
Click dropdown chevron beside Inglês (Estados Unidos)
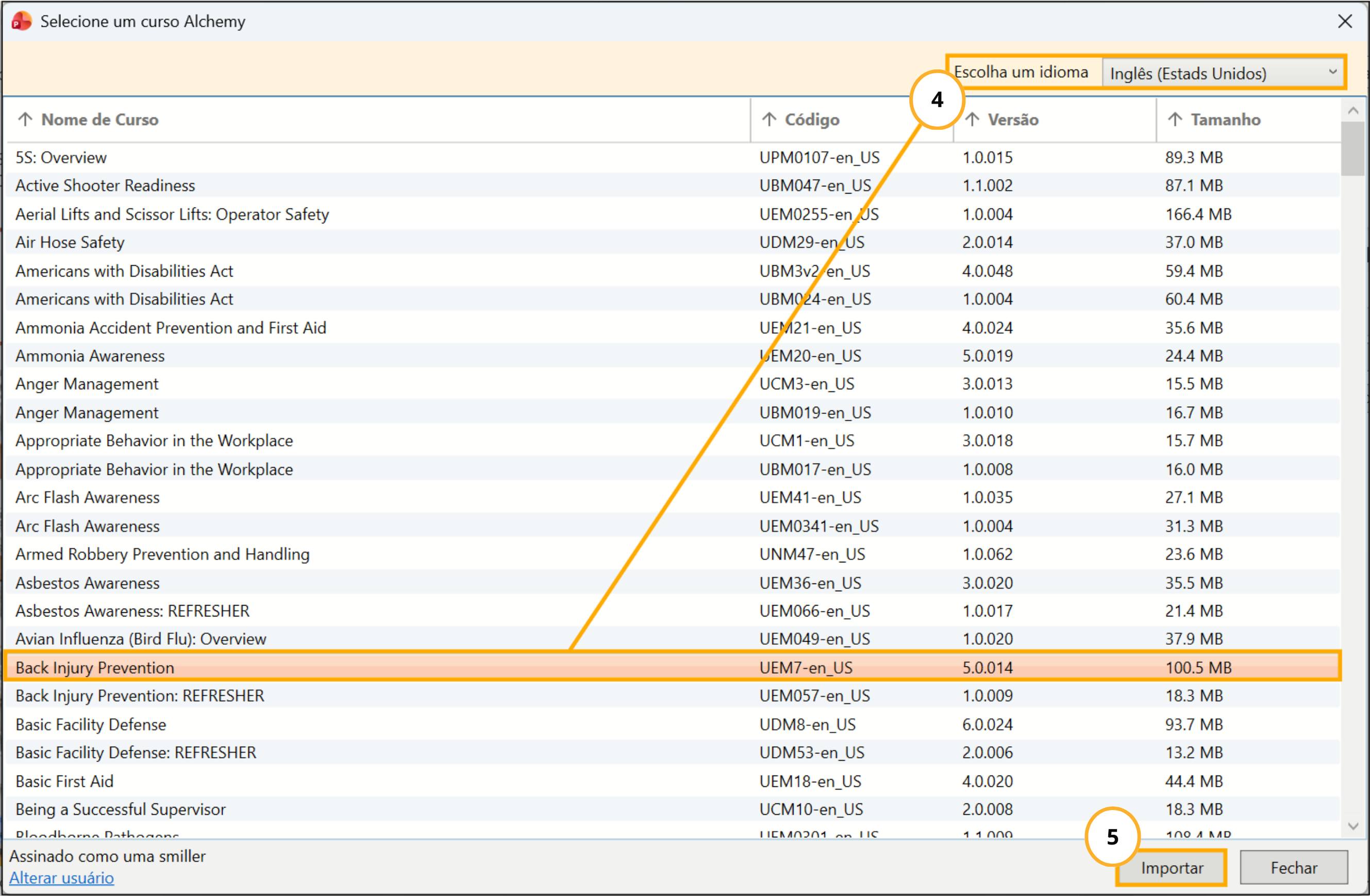coord(1332,73)
